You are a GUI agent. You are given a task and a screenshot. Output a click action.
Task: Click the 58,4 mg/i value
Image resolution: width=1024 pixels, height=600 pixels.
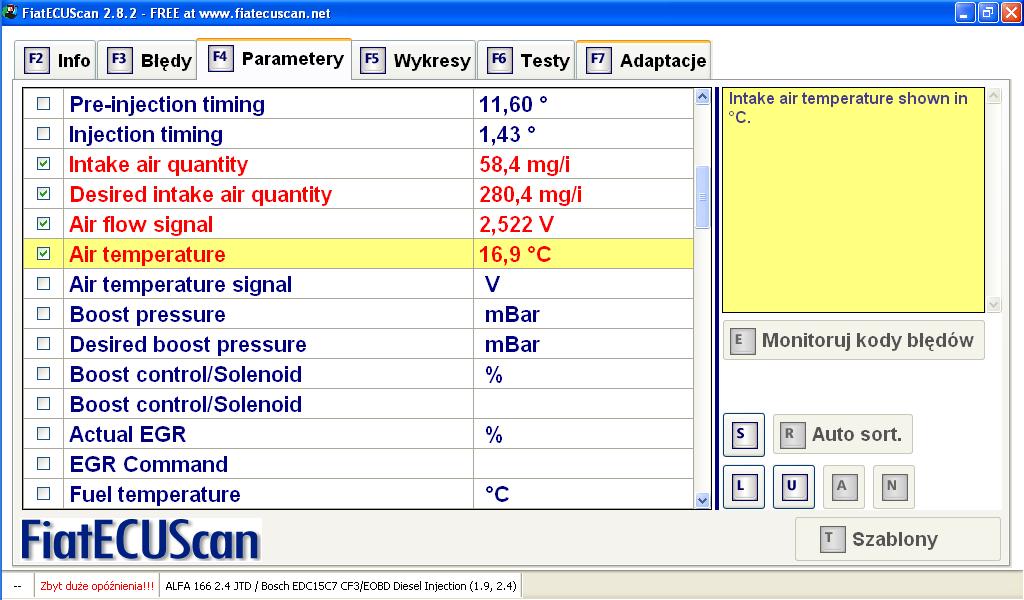[x=524, y=165]
